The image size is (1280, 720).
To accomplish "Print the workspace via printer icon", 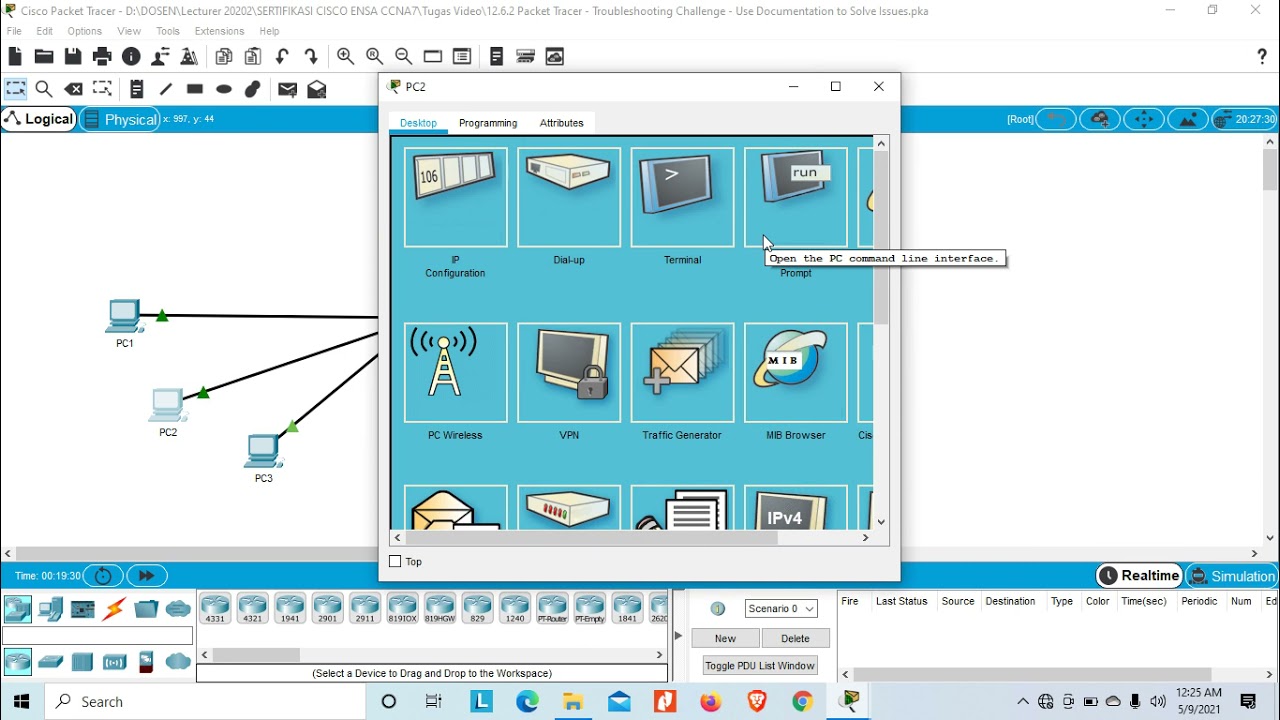I will (102, 57).
